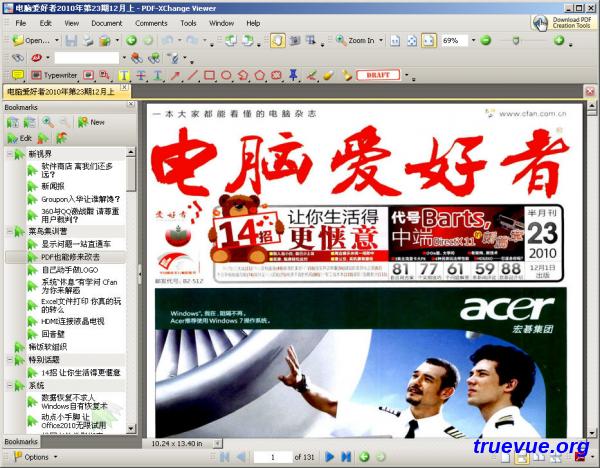Open the Comments menu
600x468 pixels.
point(151,23)
